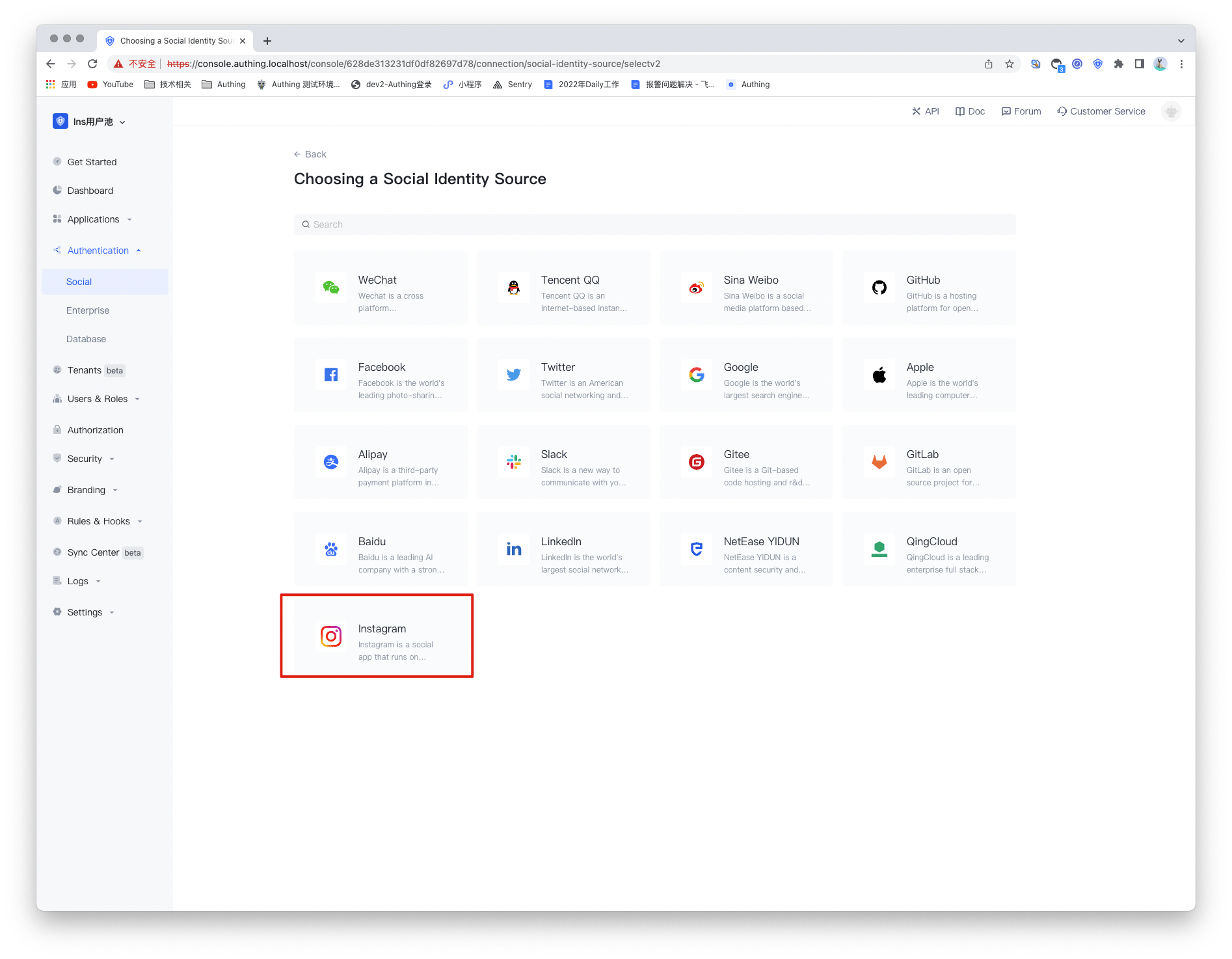Expand the Applications sidebar menu
Viewport: 1232px width, 959px height.
point(93,219)
